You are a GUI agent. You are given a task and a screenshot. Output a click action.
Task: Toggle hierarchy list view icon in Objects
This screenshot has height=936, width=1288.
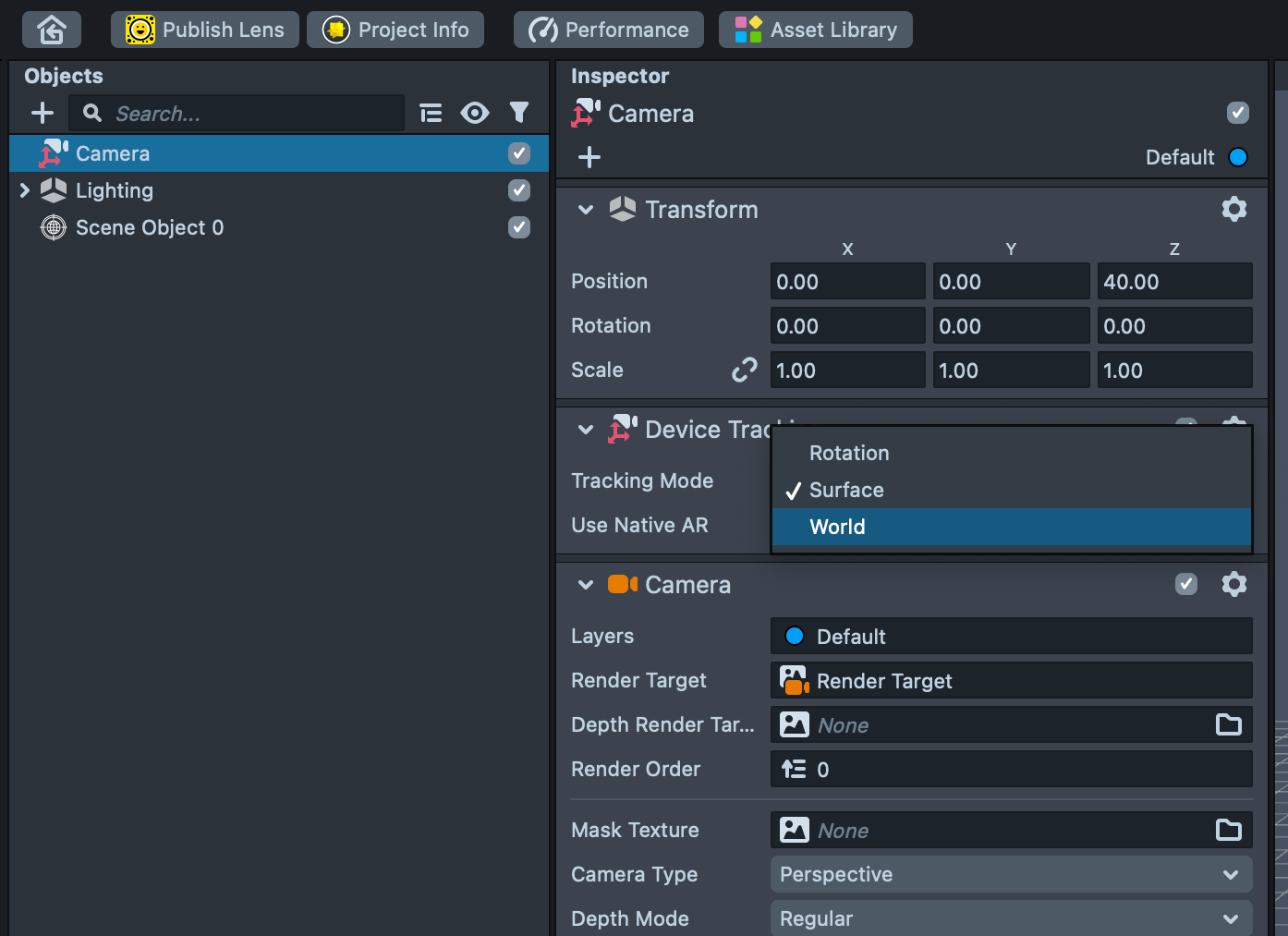pos(431,114)
